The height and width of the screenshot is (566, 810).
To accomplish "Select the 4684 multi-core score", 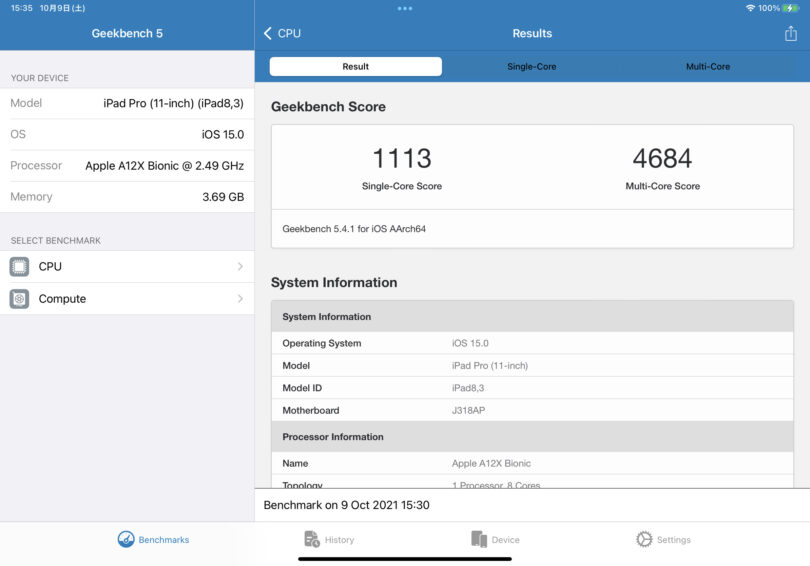I will pos(662,158).
